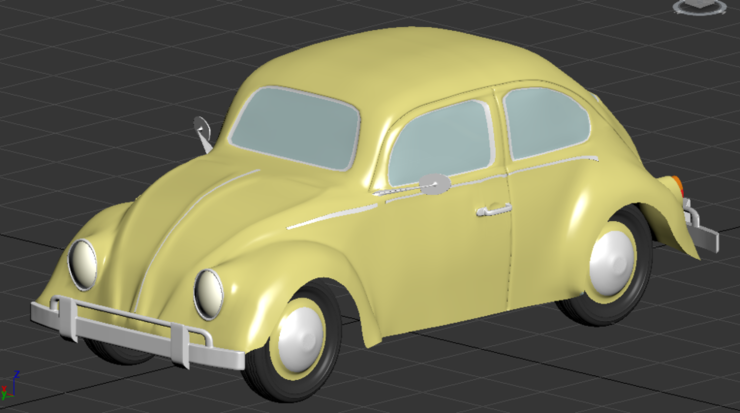Click the chrome door handle

tap(494, 210)
